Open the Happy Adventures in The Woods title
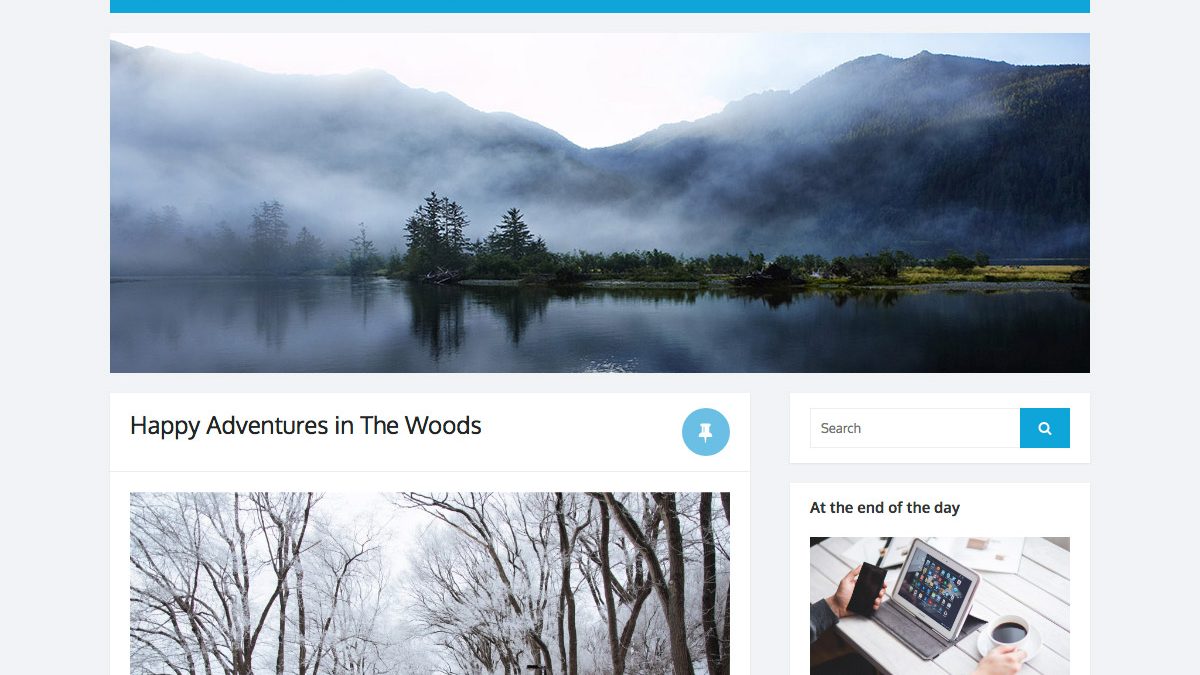Image resolution: width=1200 pixels, height=675 pixels. click(x=305, y=425)
